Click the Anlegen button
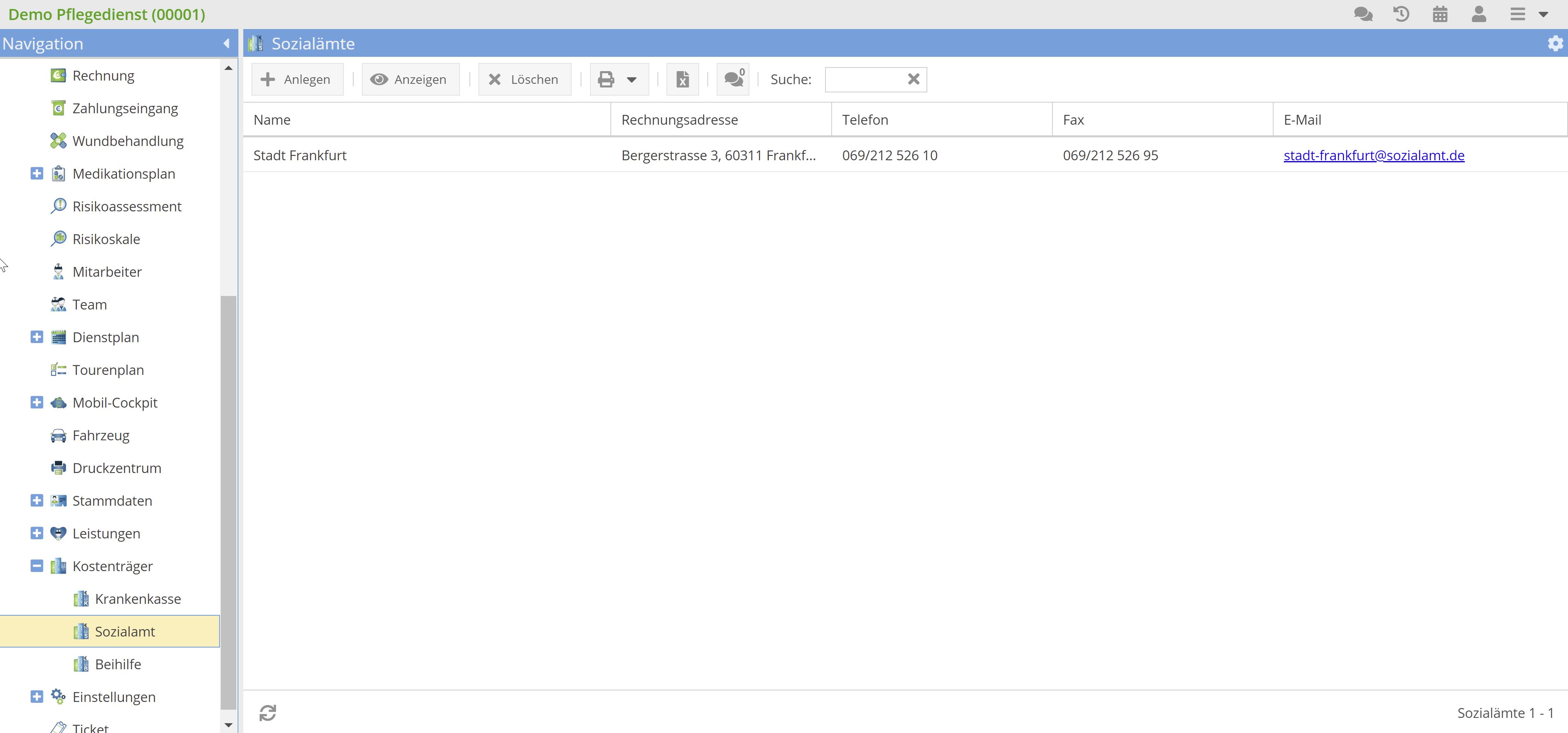 (297, 79)
